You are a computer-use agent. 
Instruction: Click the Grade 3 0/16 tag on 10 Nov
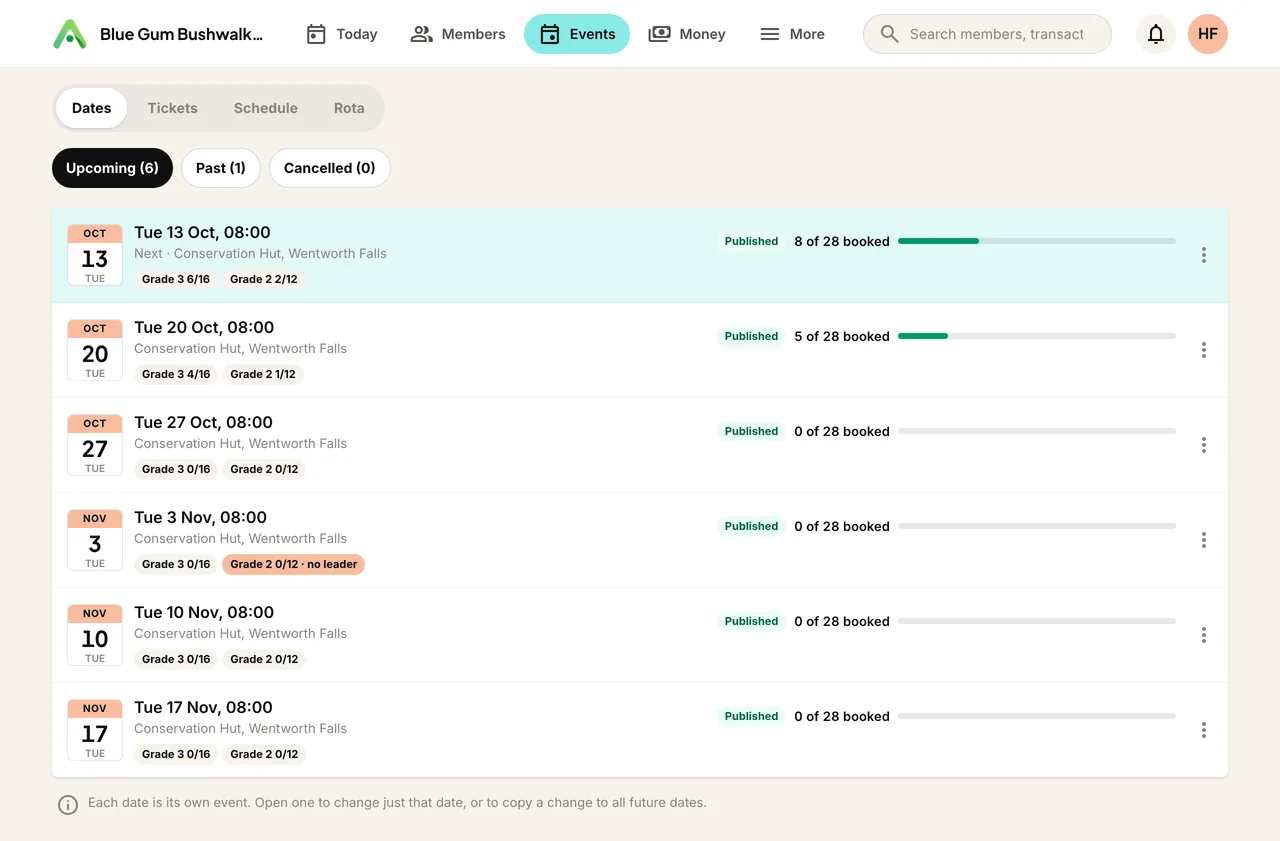[176, 659]
